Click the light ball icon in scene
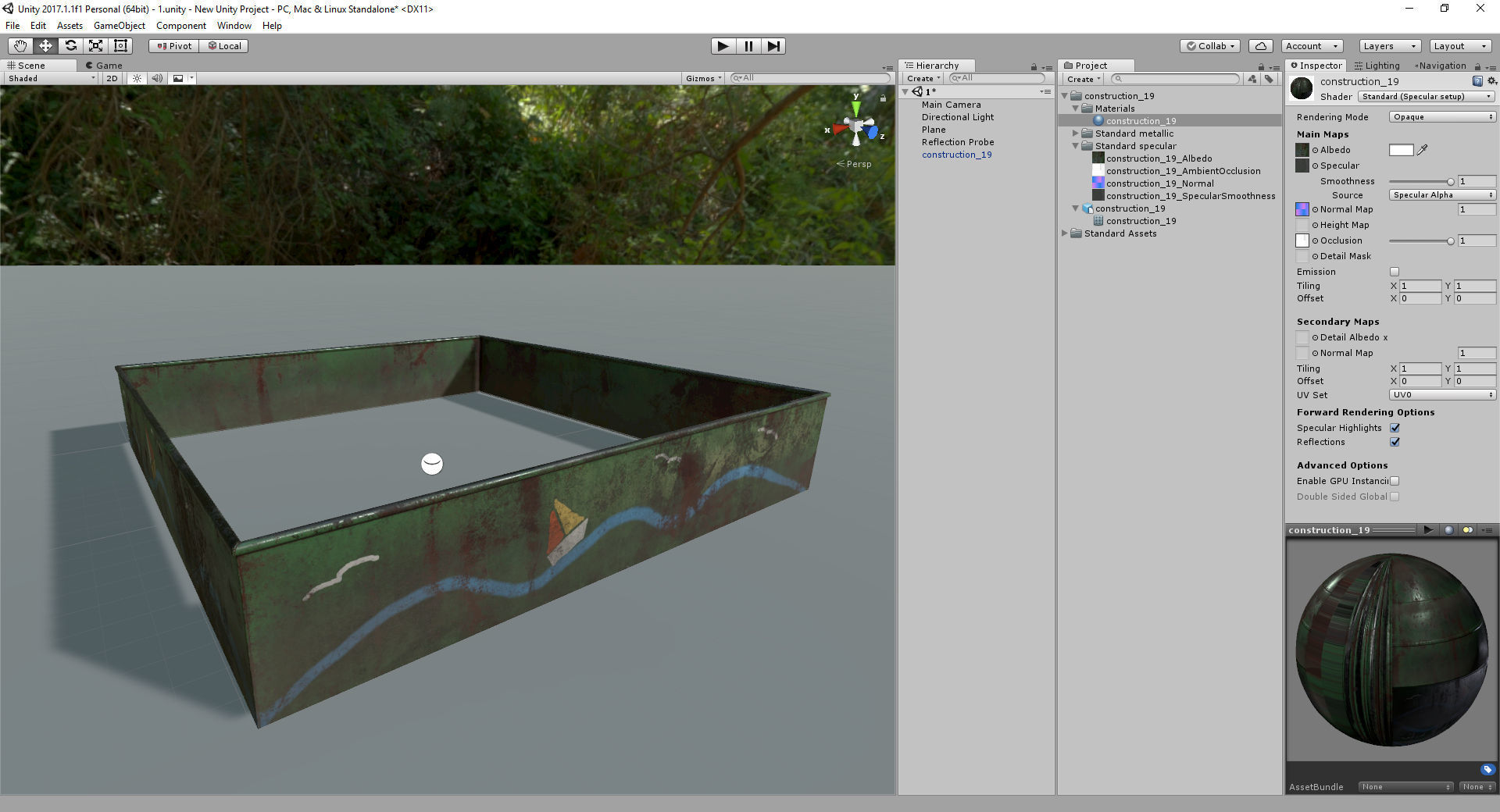 432,464
